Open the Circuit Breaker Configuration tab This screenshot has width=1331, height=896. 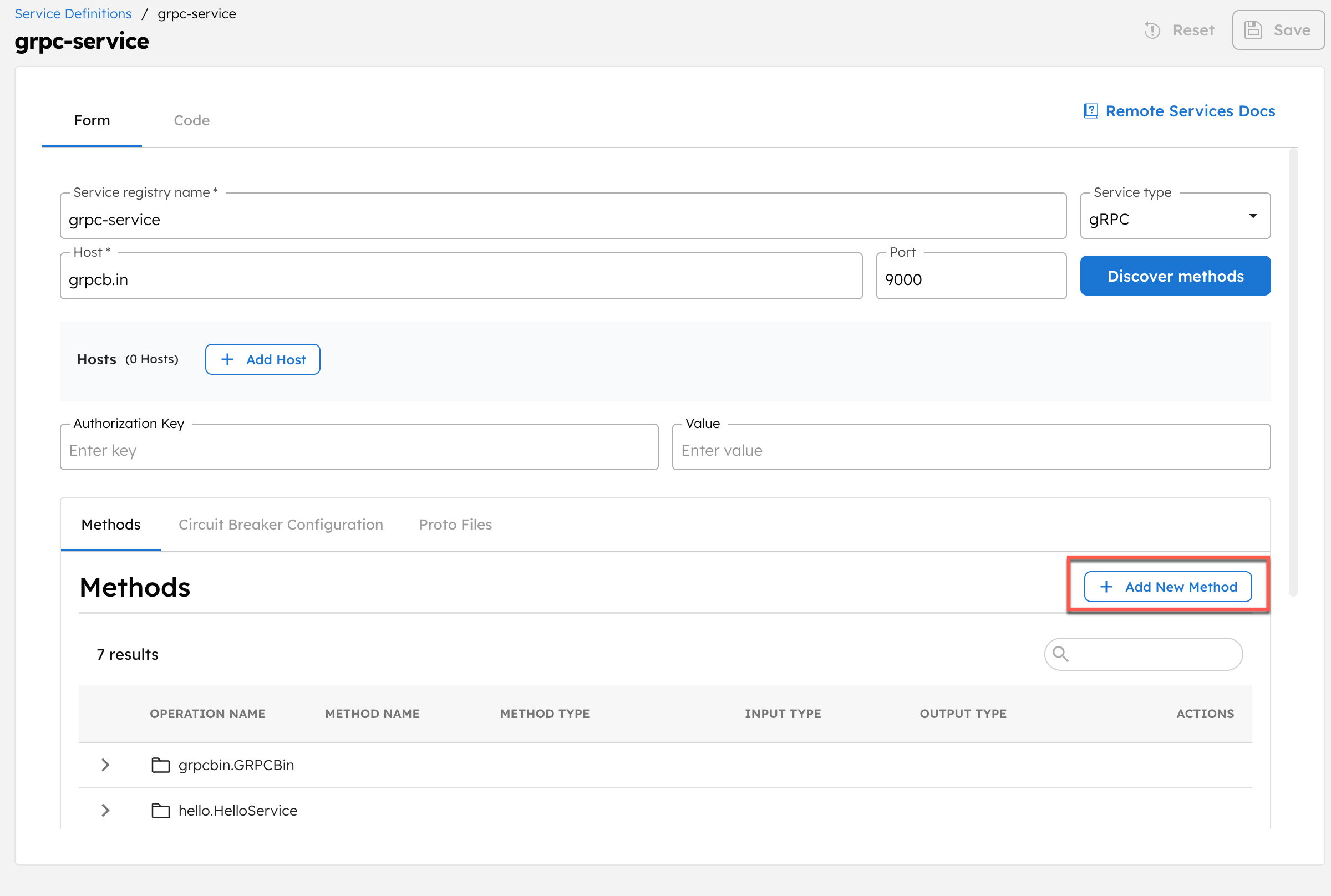(x=280, y=524)
